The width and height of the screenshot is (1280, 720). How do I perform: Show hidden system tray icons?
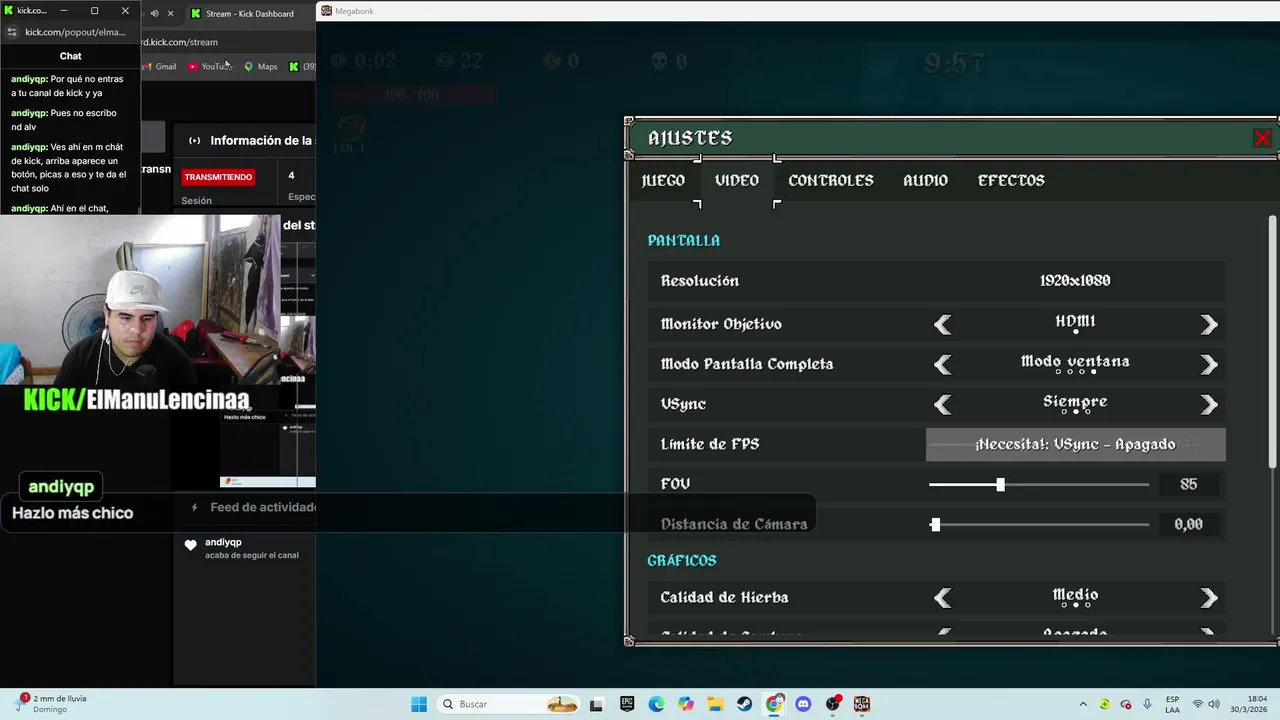point(1083,704)
